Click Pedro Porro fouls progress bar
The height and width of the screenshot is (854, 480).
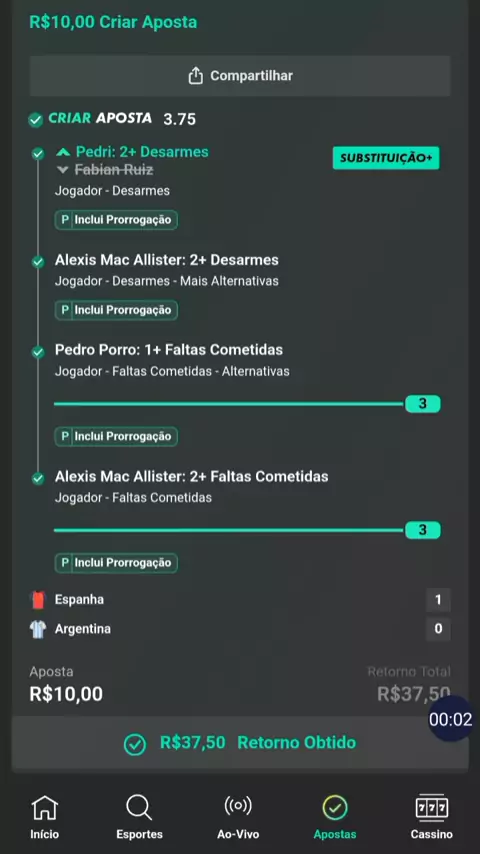pyautogui.click(x=247, y=404)
